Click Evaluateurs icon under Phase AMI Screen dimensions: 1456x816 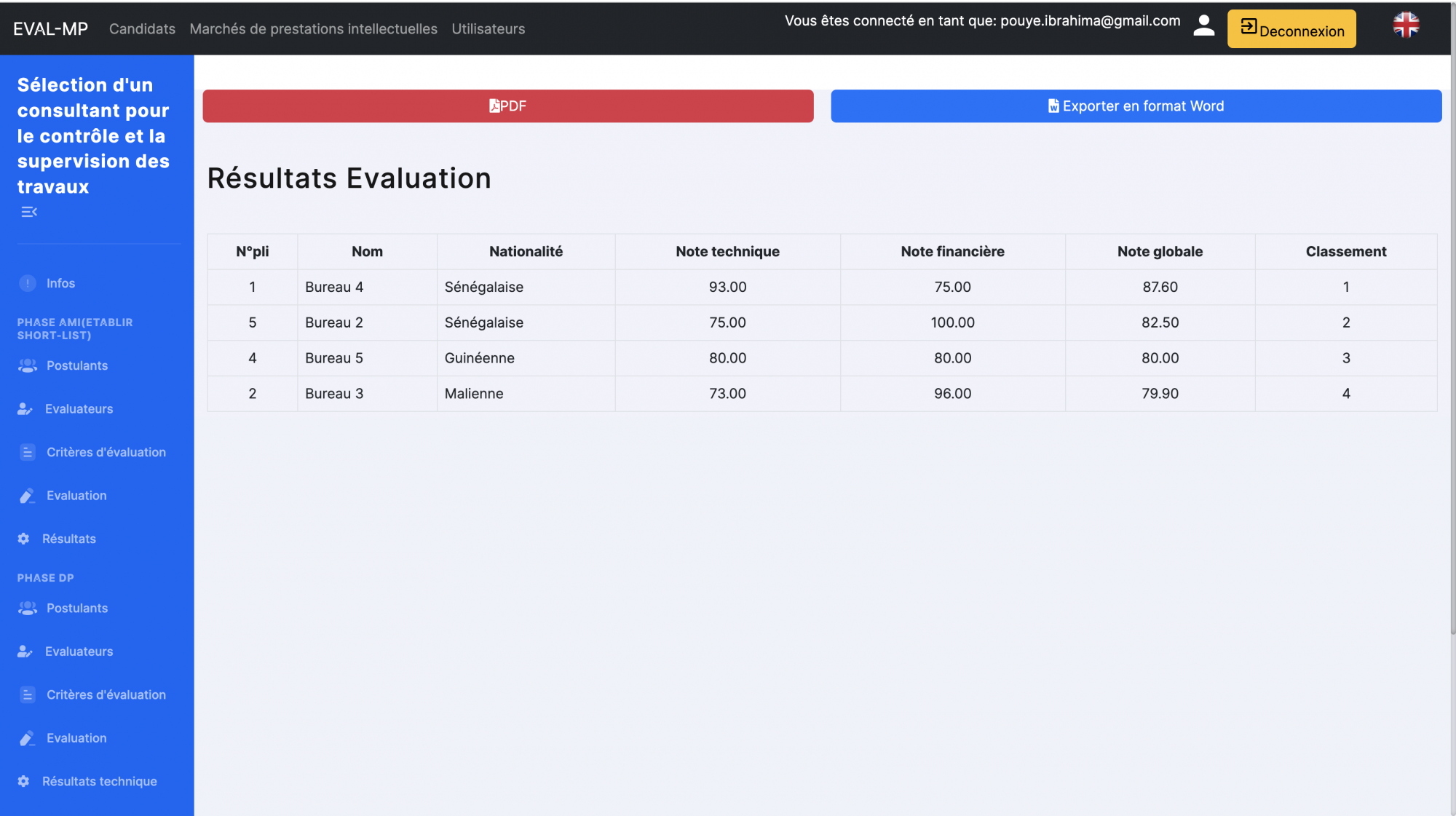[x=25, y=409]
